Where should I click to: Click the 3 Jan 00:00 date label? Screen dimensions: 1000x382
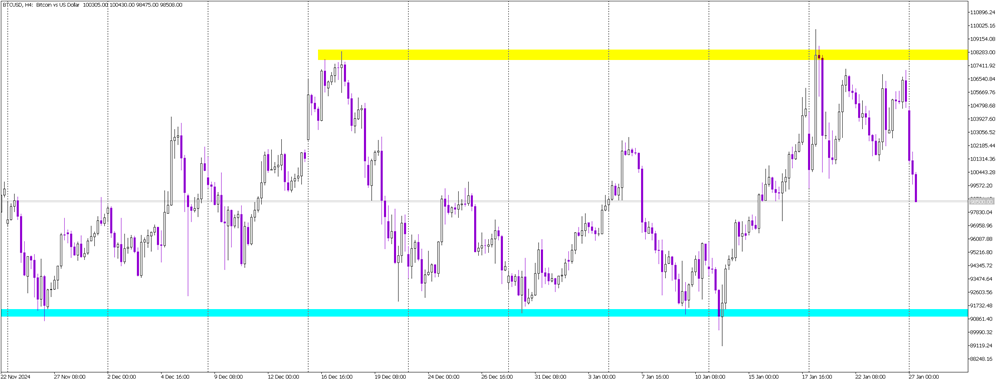[x=601, y=376]
